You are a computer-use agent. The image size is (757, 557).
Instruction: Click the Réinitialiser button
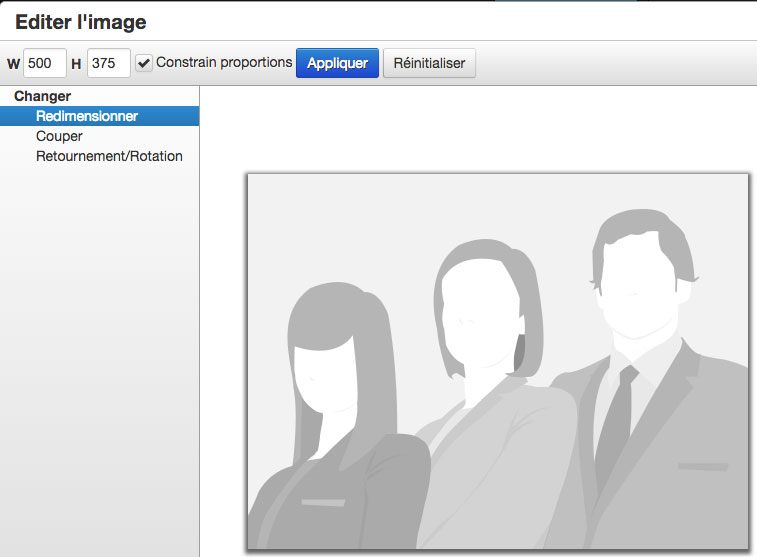click(x=429, y=63)
